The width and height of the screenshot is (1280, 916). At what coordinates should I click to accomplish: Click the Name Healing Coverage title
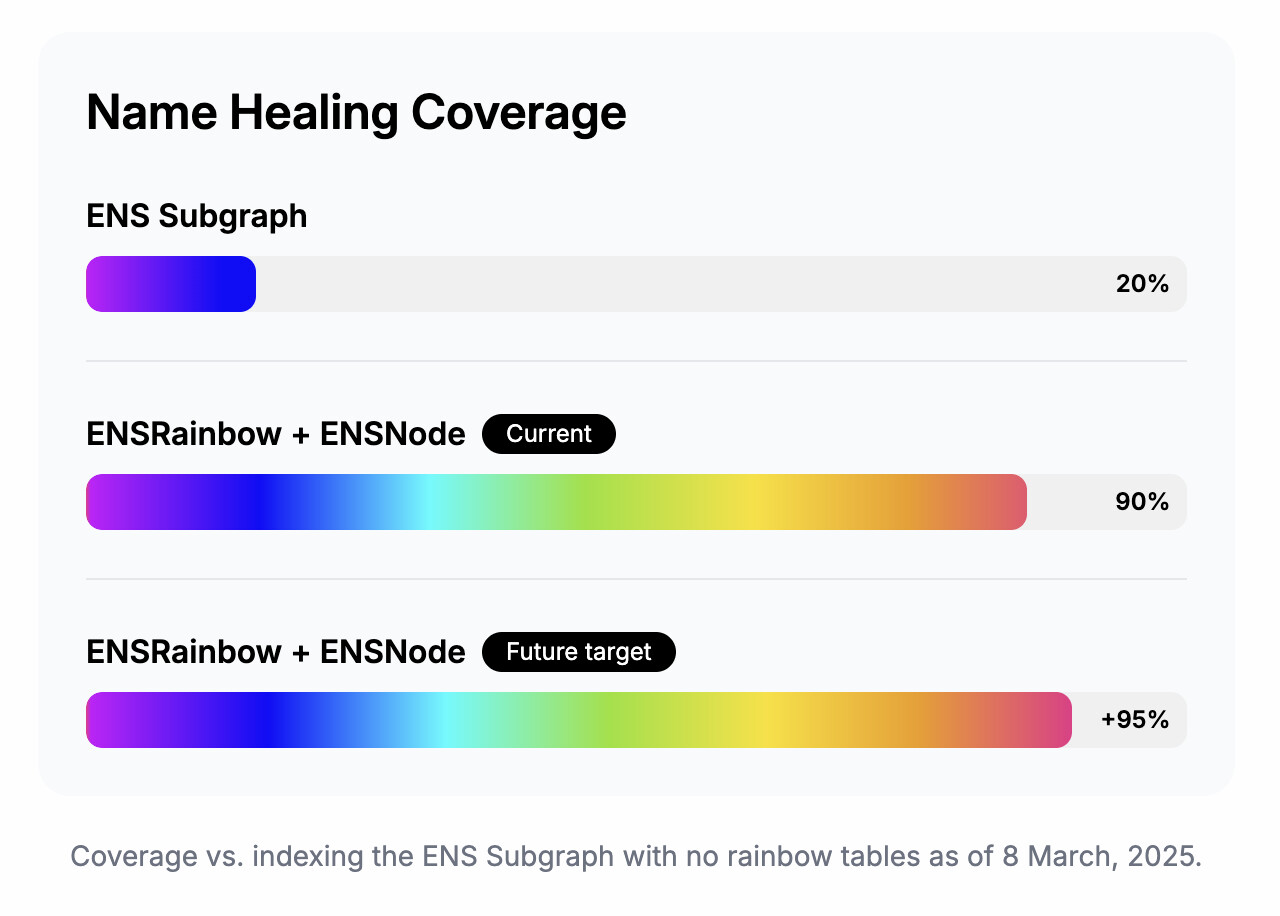[x=356, y=113]
